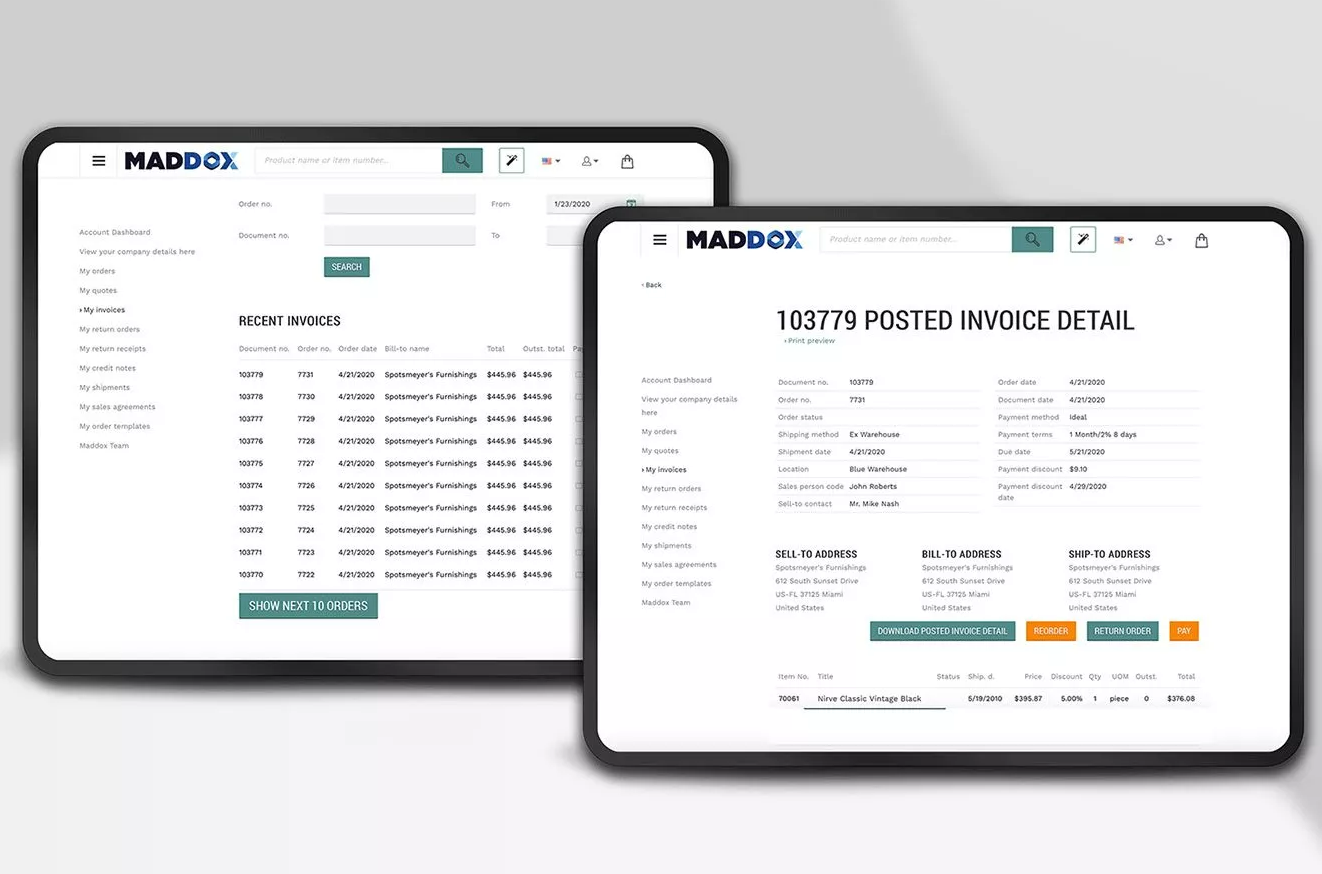Open My credit notes on invoices list tablet
Screen dimensions: 1322x874
pyautogui.click(x=108, y=368)
